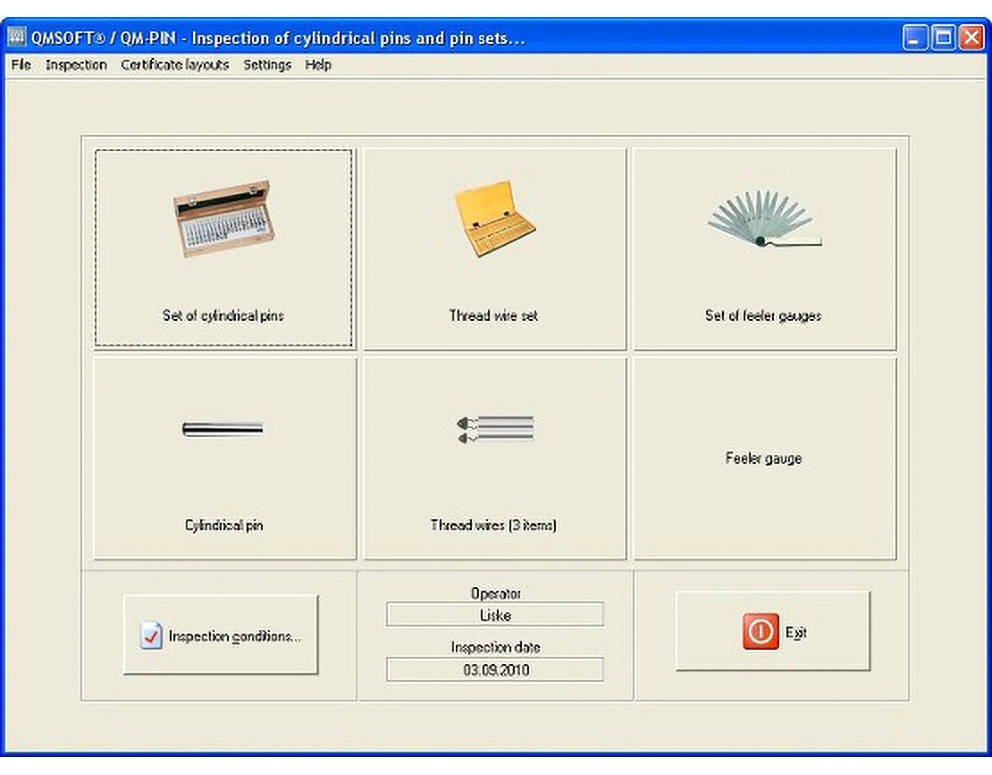Click the Operator field showing Liske
This screenshot has width=992, height=775.
[495, 614]
